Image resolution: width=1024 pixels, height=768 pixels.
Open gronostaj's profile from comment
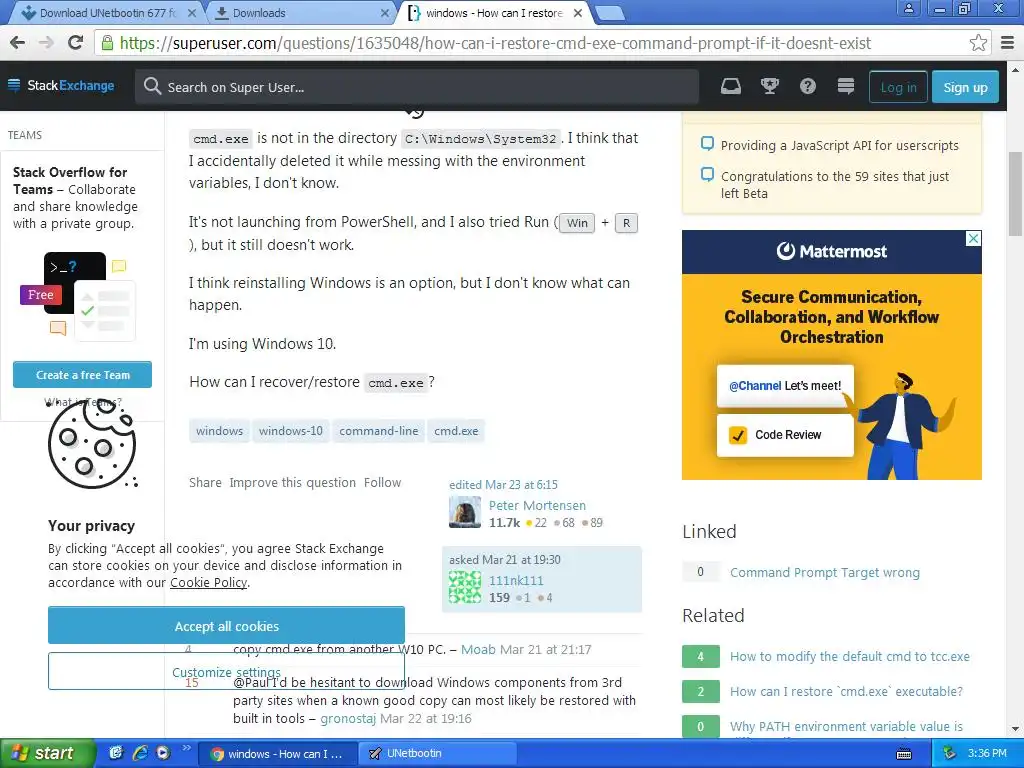pos(348,718)
